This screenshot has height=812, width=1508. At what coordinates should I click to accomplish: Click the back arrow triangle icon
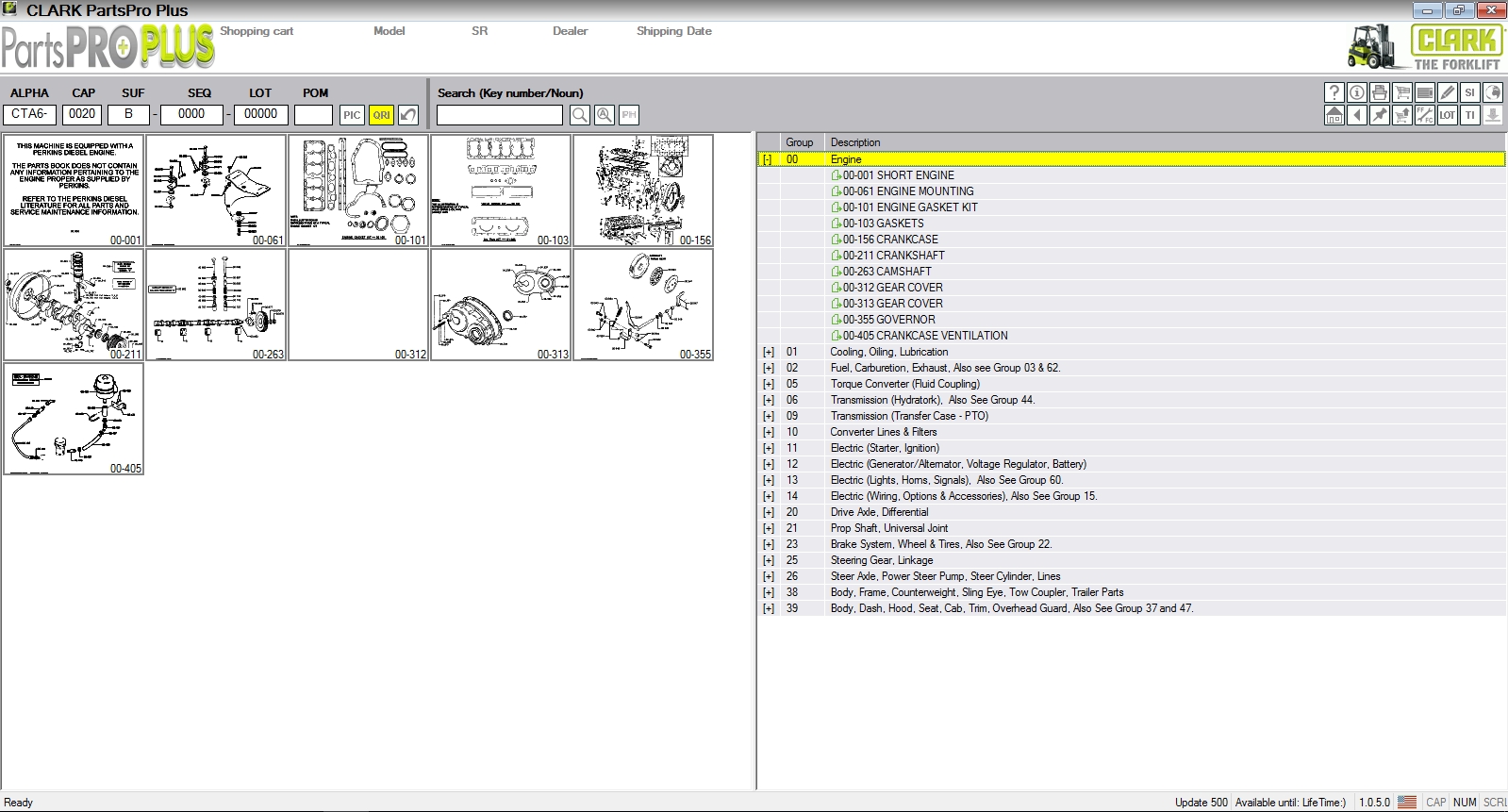[x=1356, y=115]
